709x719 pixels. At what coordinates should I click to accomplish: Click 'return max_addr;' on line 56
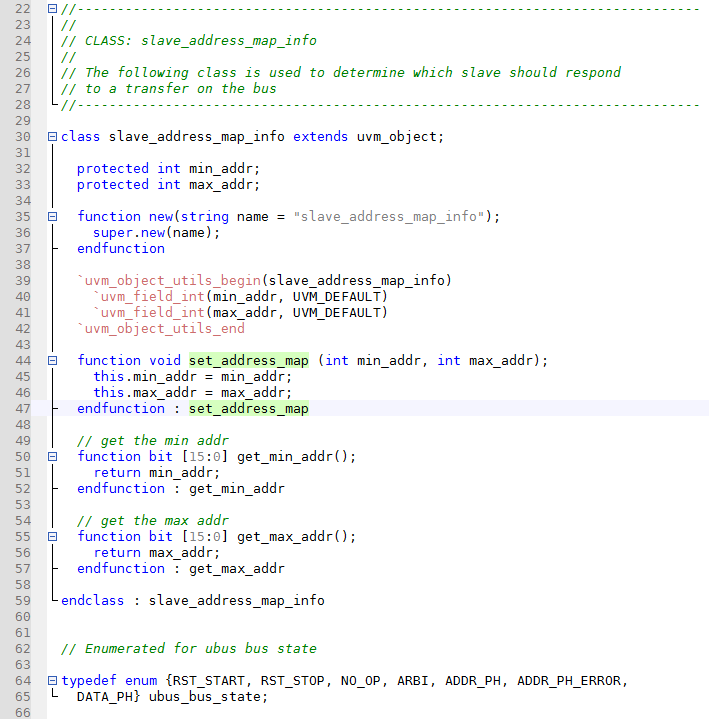point(157,553)
